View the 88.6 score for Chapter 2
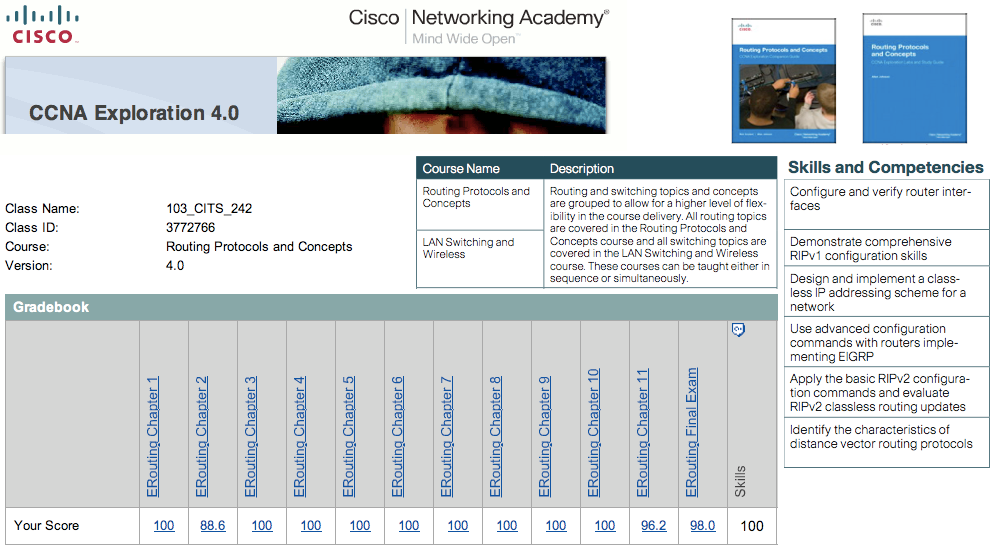Image resolution: width=992 pixels, height=550 pixels. pyautogui.click(x=213, y=525)
